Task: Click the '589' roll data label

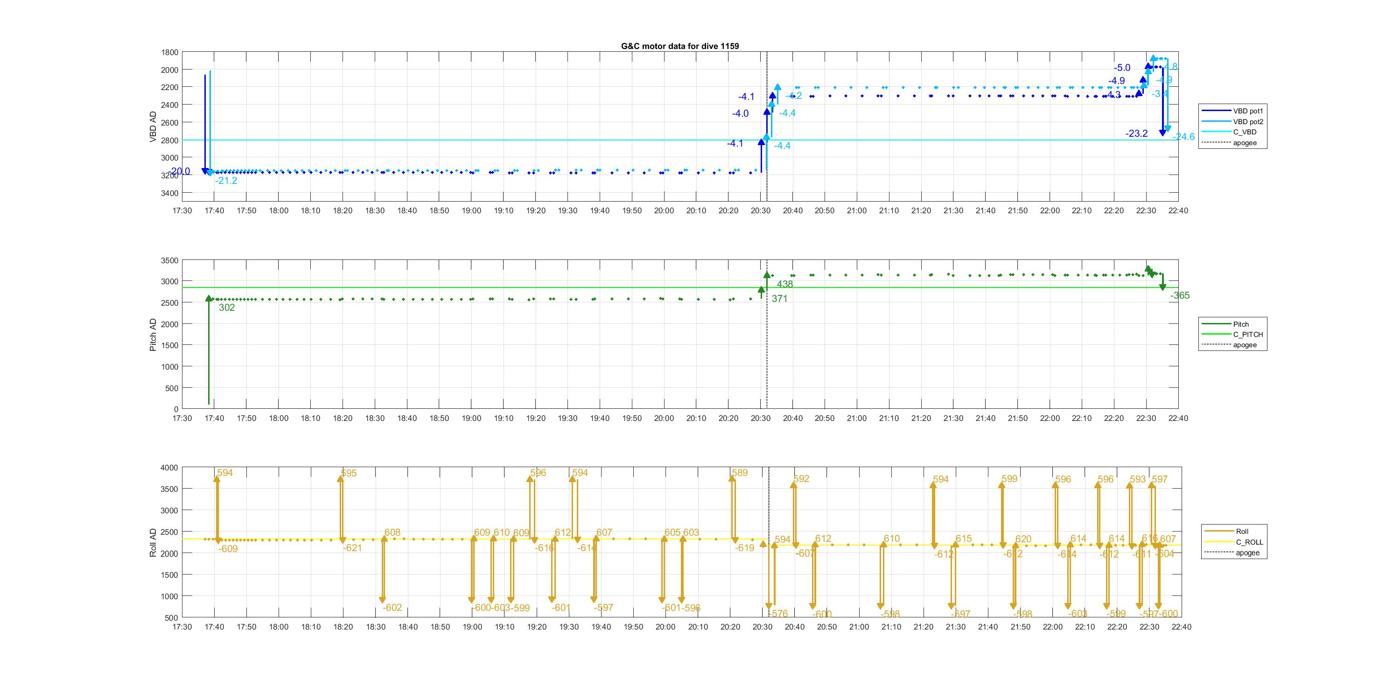Action: coord(740,473)
